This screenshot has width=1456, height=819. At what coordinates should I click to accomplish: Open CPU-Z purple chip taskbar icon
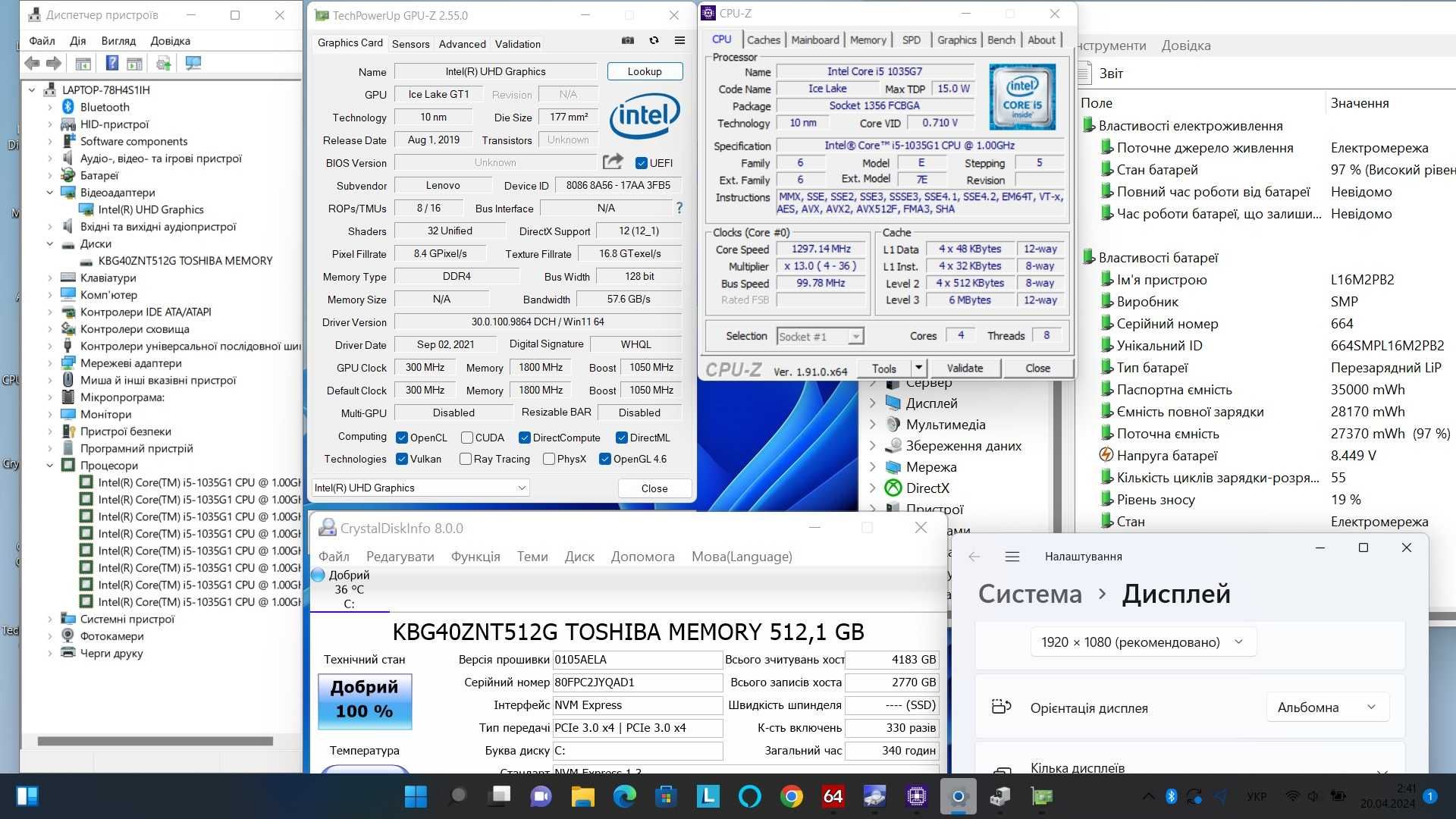pyautogui.click(x=916, y=796)
